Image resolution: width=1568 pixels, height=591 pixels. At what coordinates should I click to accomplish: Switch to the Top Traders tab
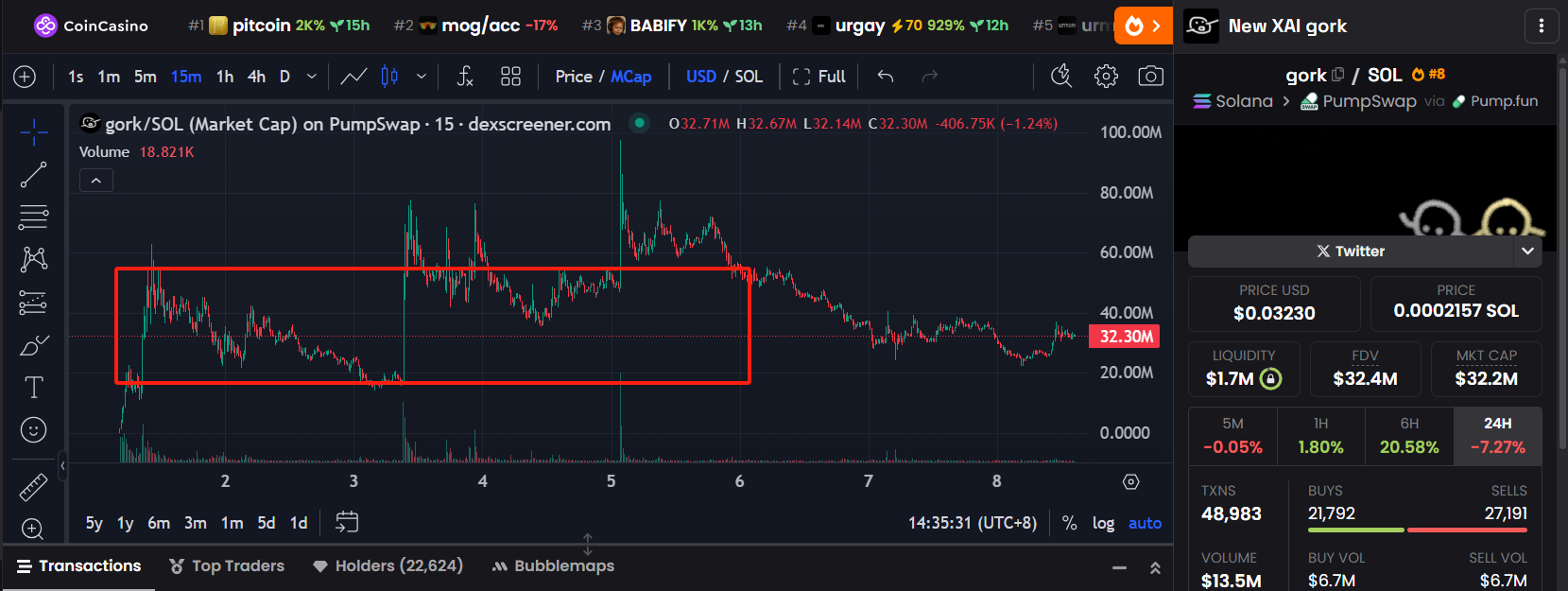(227, 565)
